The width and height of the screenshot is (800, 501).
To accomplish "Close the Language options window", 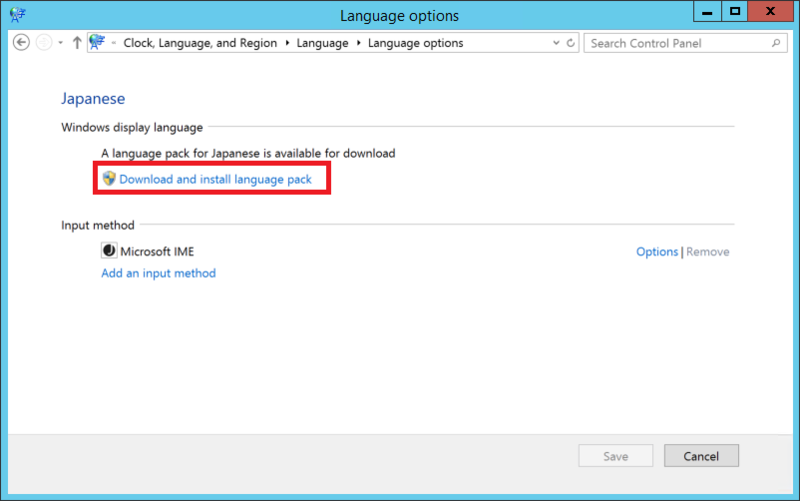I will [770, 11].
